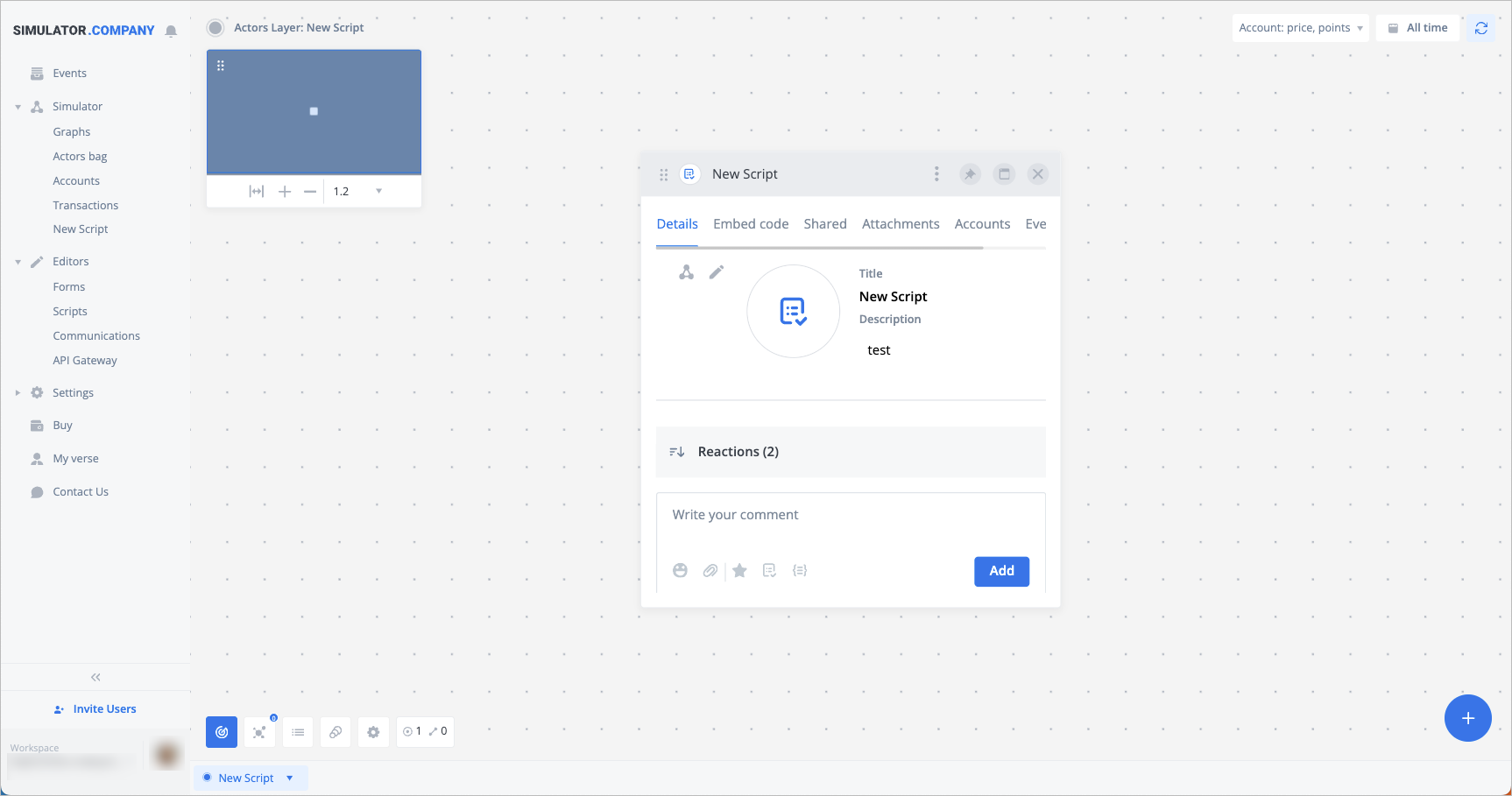1512x796 pixels.
Task: Click the blue plus floating button
Action: (x=1468, y=718)
